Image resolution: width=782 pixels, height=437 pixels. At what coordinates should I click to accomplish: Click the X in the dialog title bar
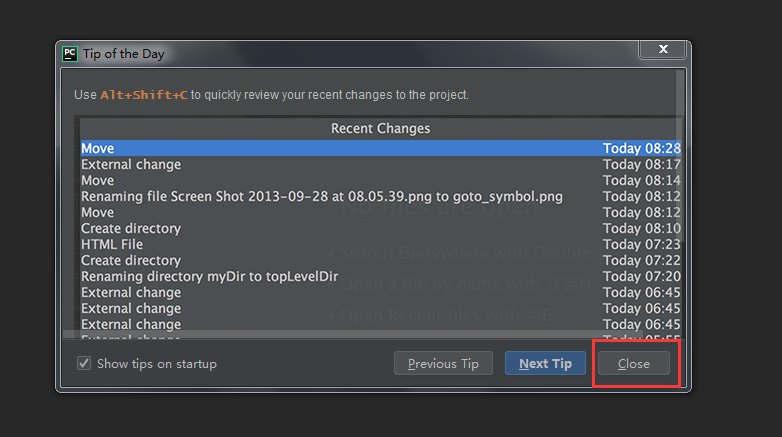(663, 49)
